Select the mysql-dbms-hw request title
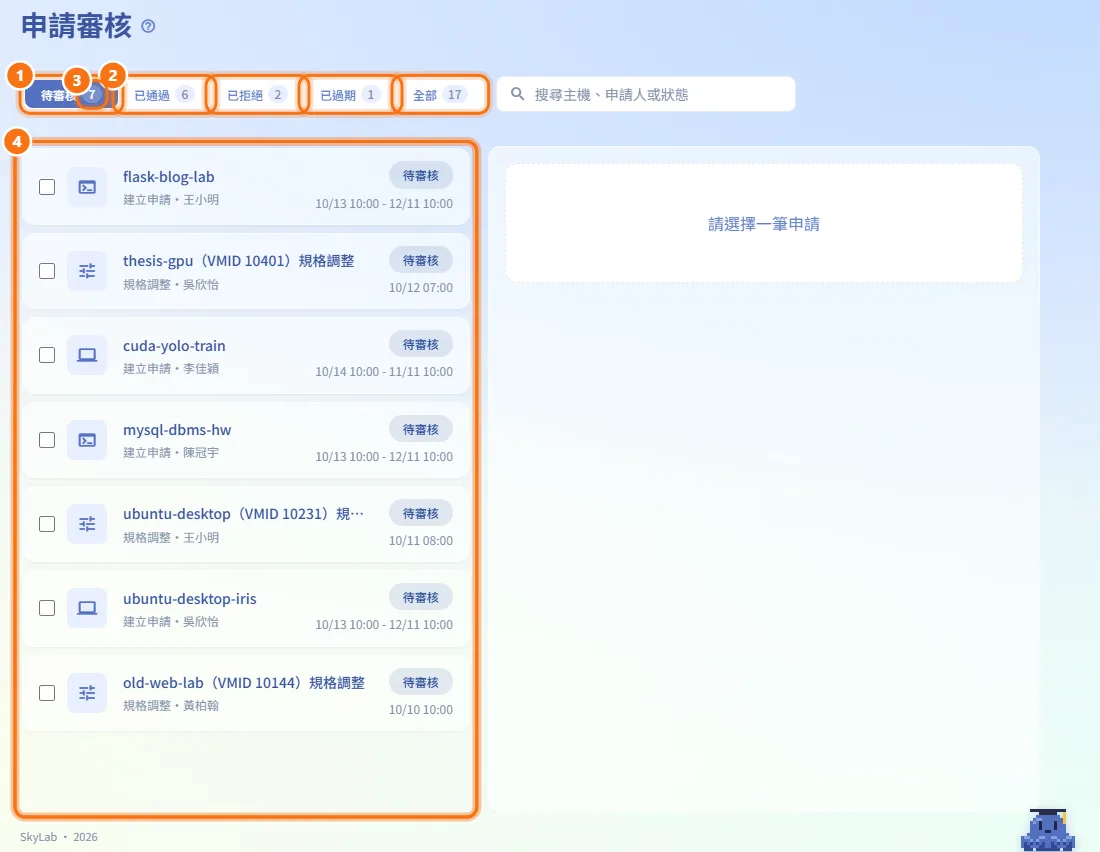This screenshot has width=1100, height=852. [x=177, y=430]
